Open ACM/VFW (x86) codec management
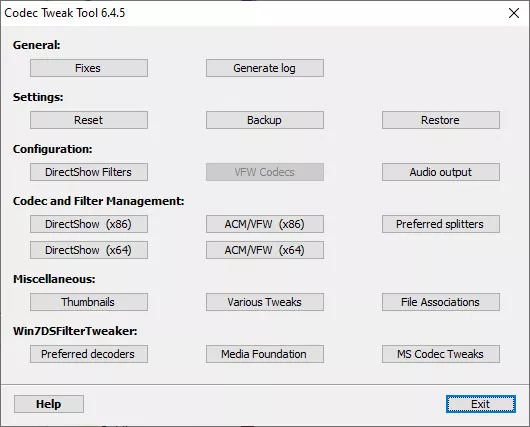Viewport: 530px width, 427px height. 265,224
